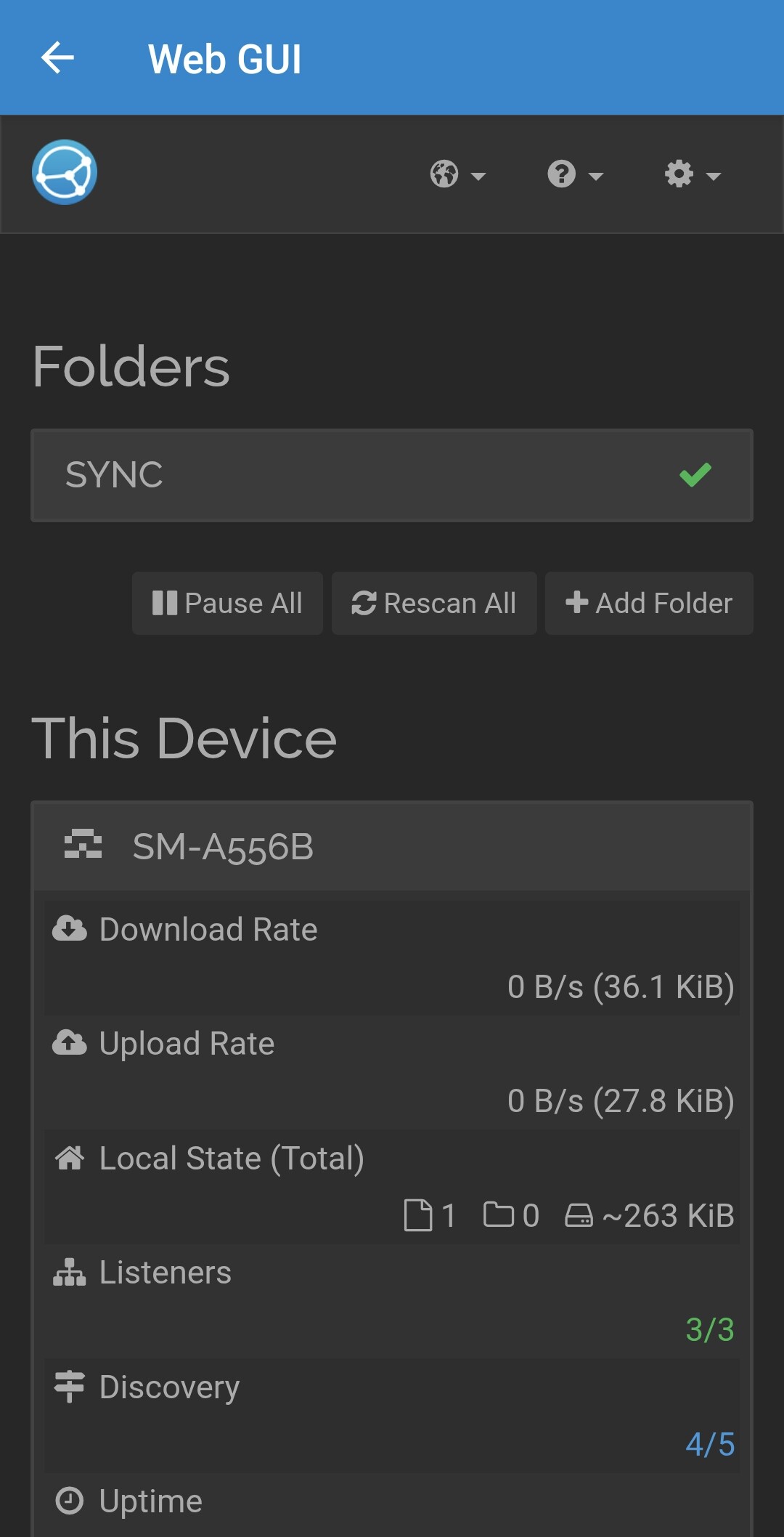Toggle Download Rate units display
Viewport: 784px width, 1537px height.
[621, 987]
